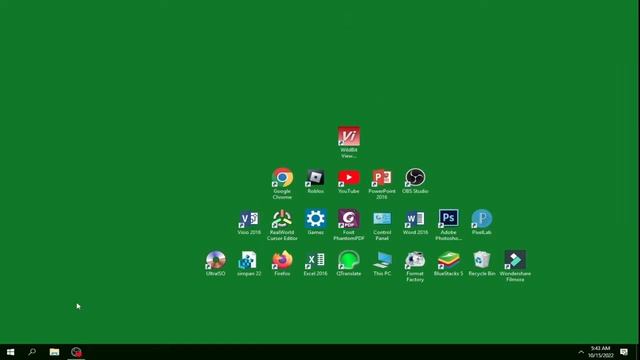Select the RealWorld Cursor Editor icon
This screenshot has width=640, height=360.
pyautogui.click(x=282, y=225)
